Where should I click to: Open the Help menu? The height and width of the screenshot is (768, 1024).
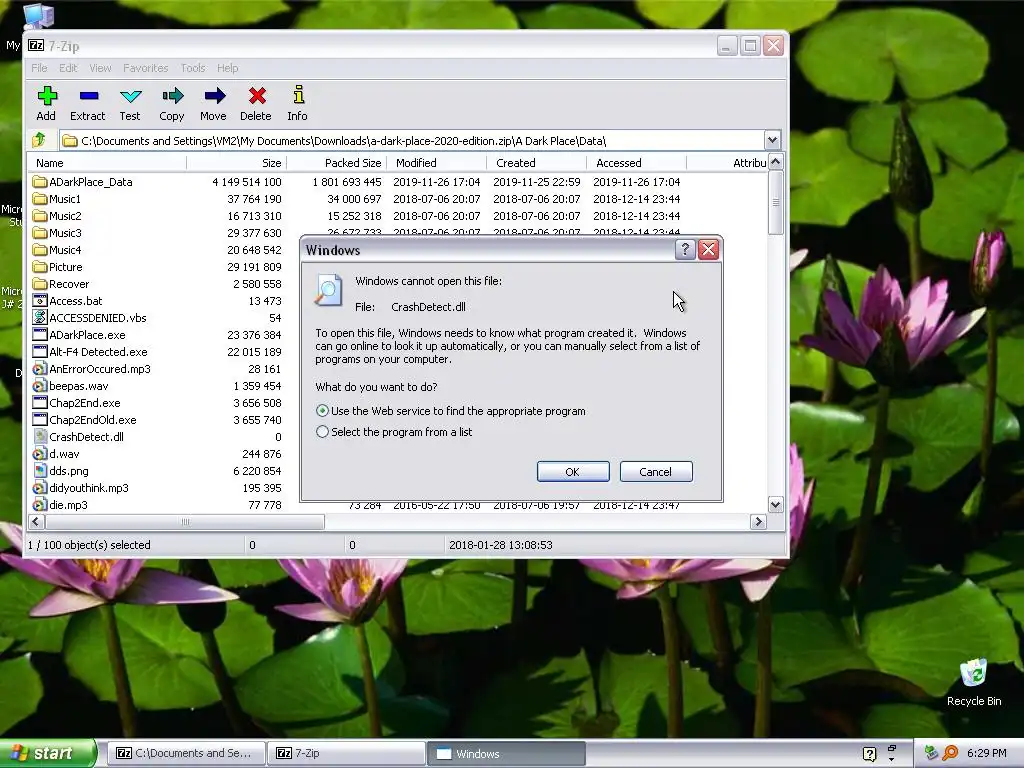pos(227,68)
